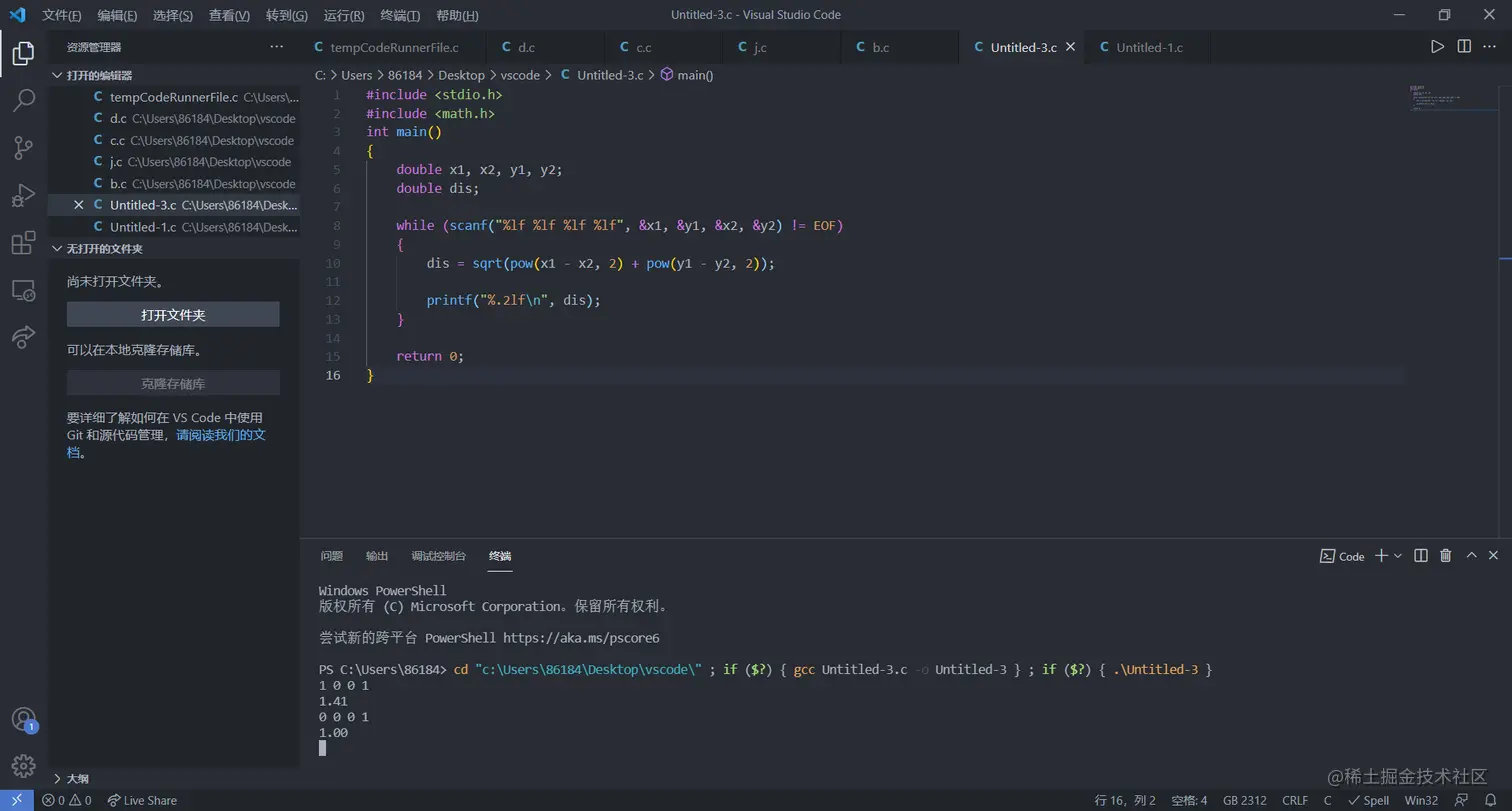Switch to the 调试控制台 panel tab

point(438,556)
